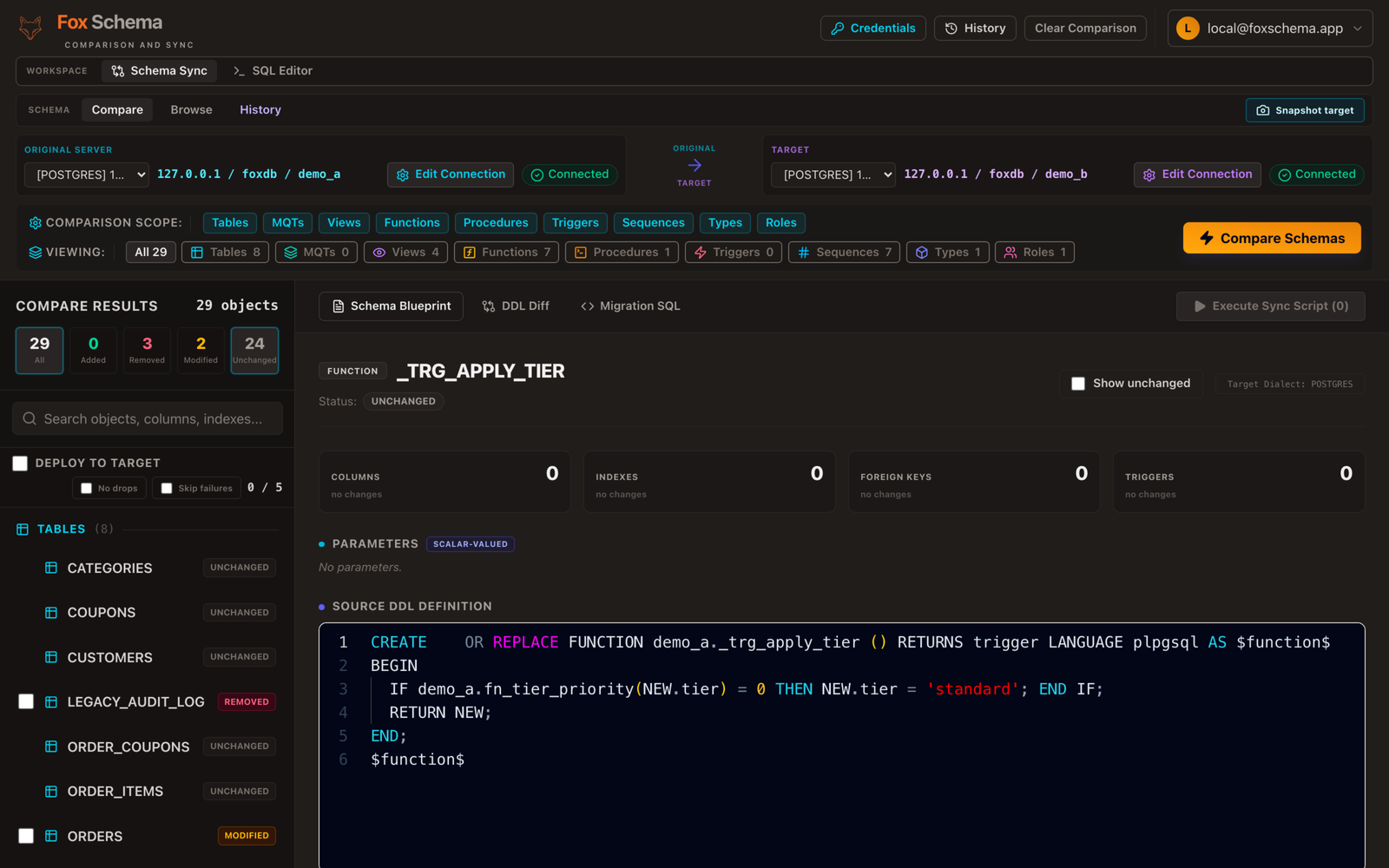Toggle the Tables comparison scope chip
This screenshot has width=1389, height=868.
pos(230,223)
